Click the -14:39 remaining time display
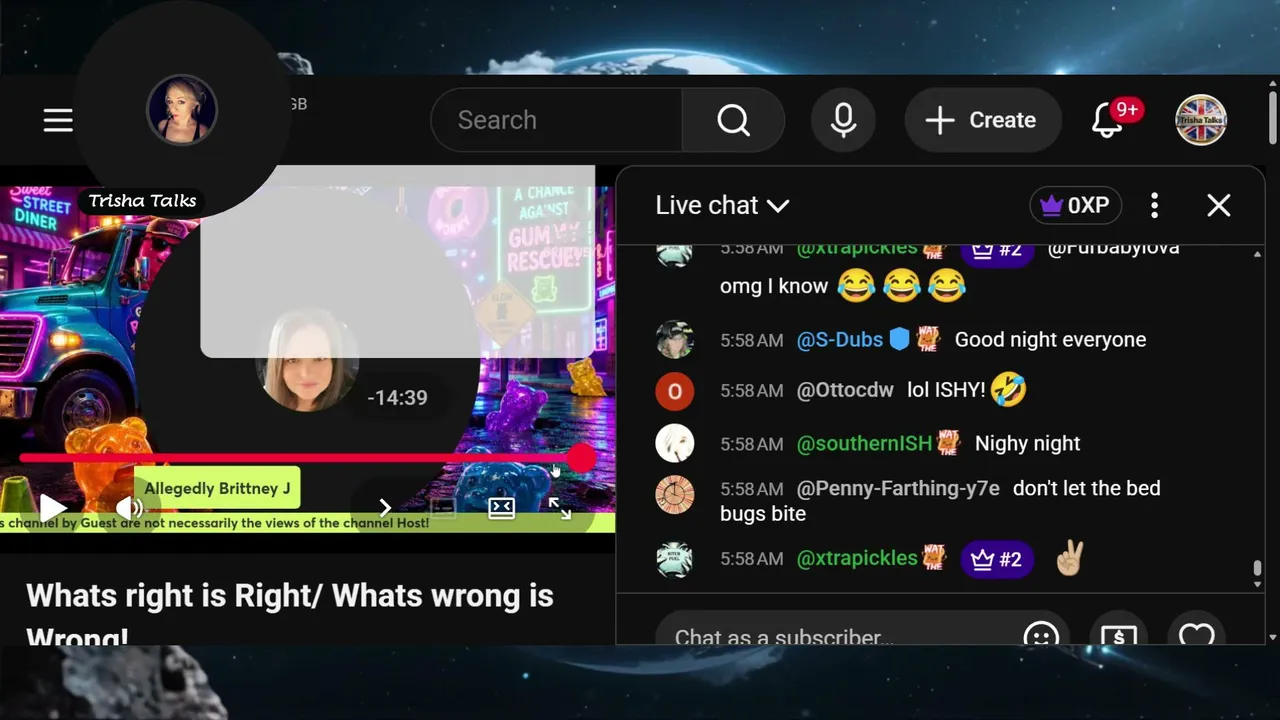Screen dimensions: 1280x720 point(397,397)
